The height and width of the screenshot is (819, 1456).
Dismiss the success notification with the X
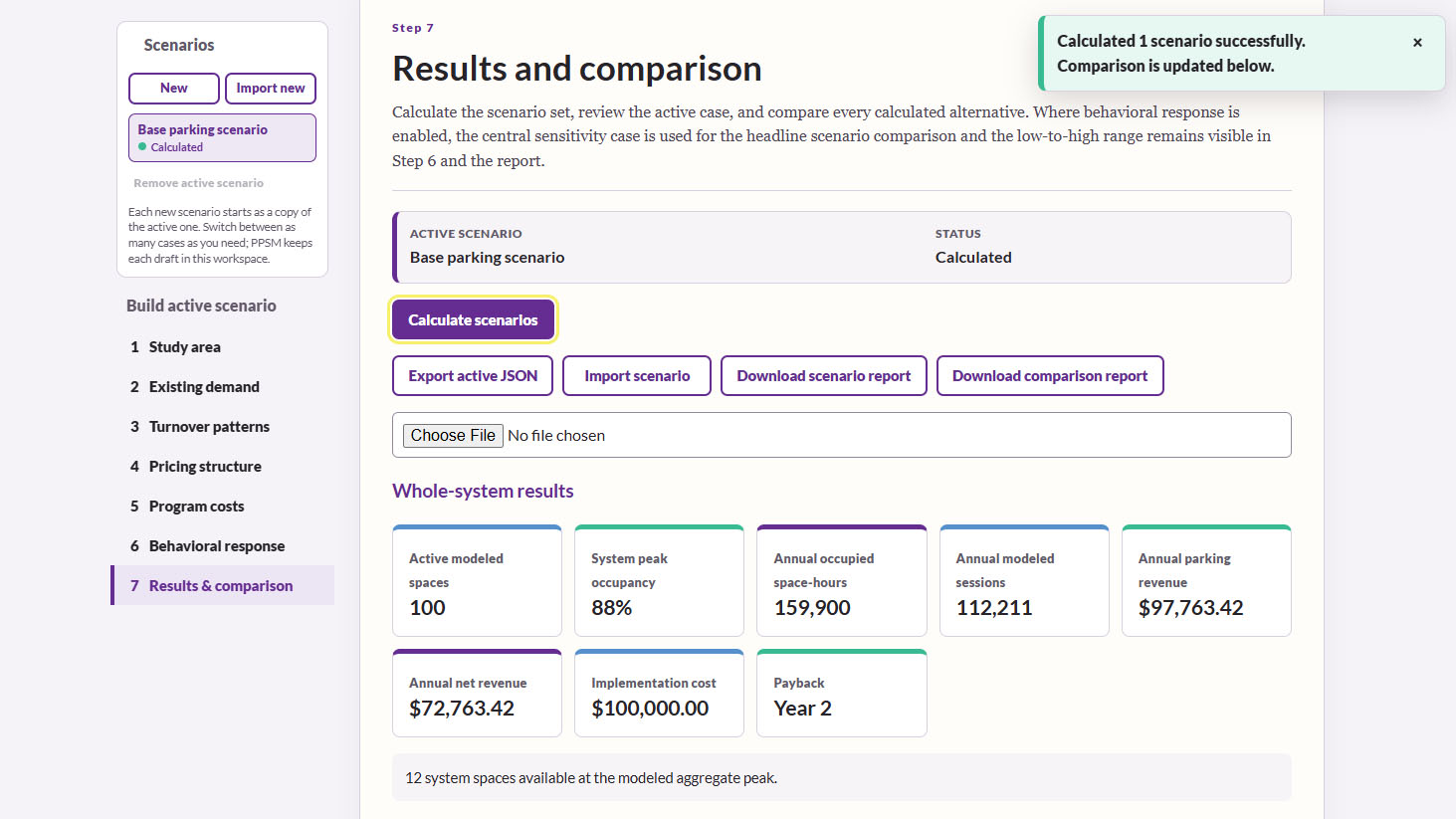point(1417,43)
